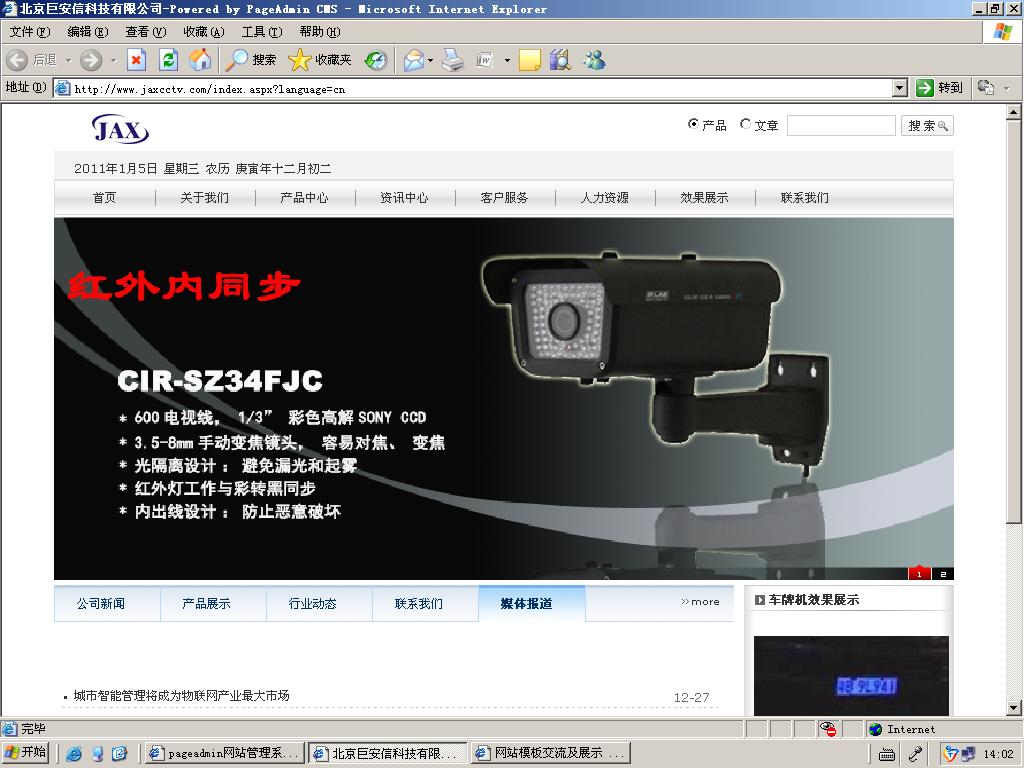Click the page icon in address bar
This screenshot has height=768, width=1024.
63,88
